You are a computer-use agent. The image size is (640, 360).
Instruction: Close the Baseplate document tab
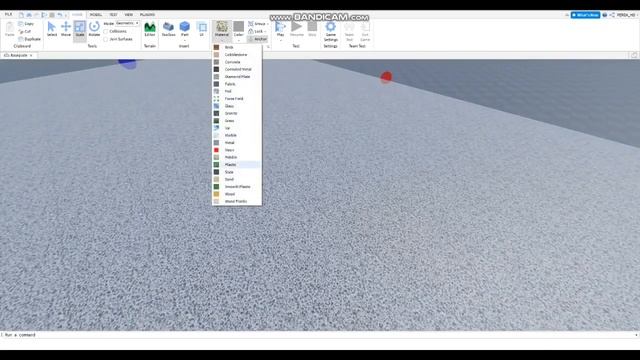pos(31,55)
